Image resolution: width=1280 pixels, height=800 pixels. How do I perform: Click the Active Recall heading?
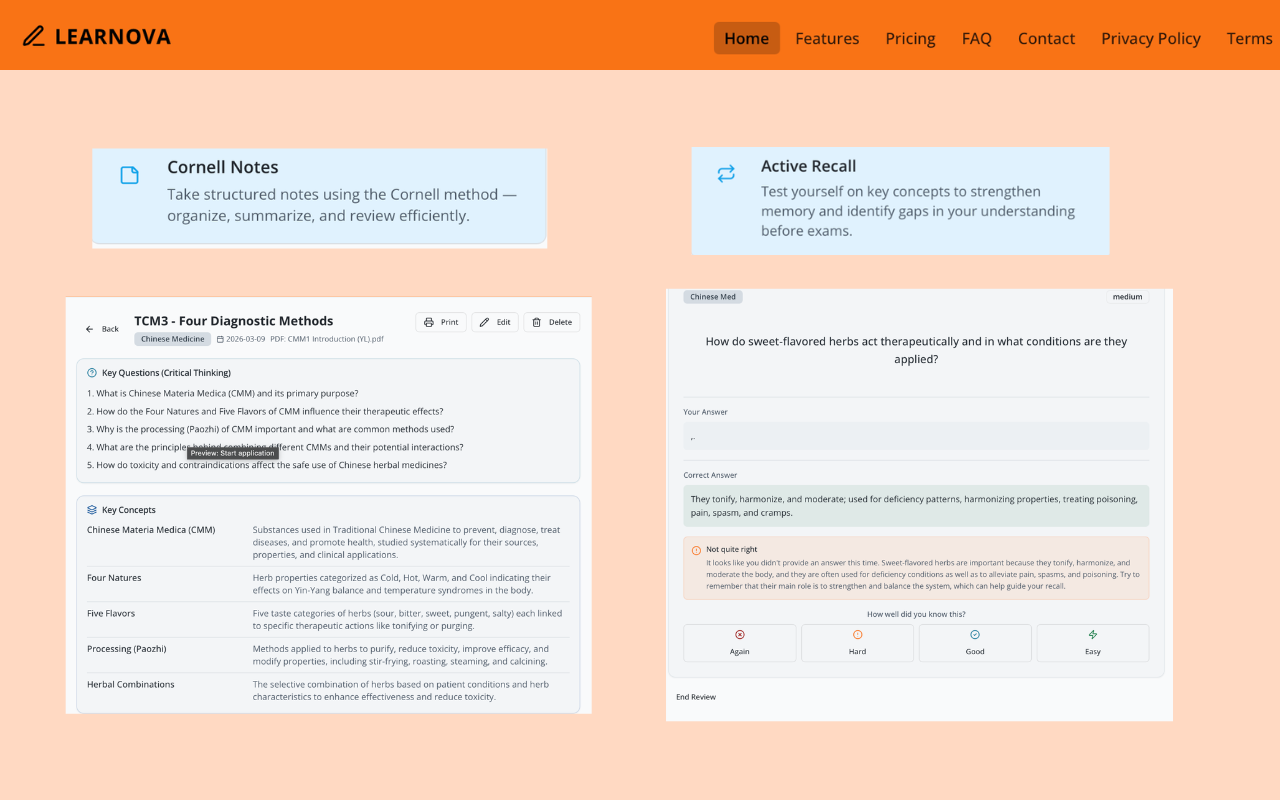pos(809,166)
